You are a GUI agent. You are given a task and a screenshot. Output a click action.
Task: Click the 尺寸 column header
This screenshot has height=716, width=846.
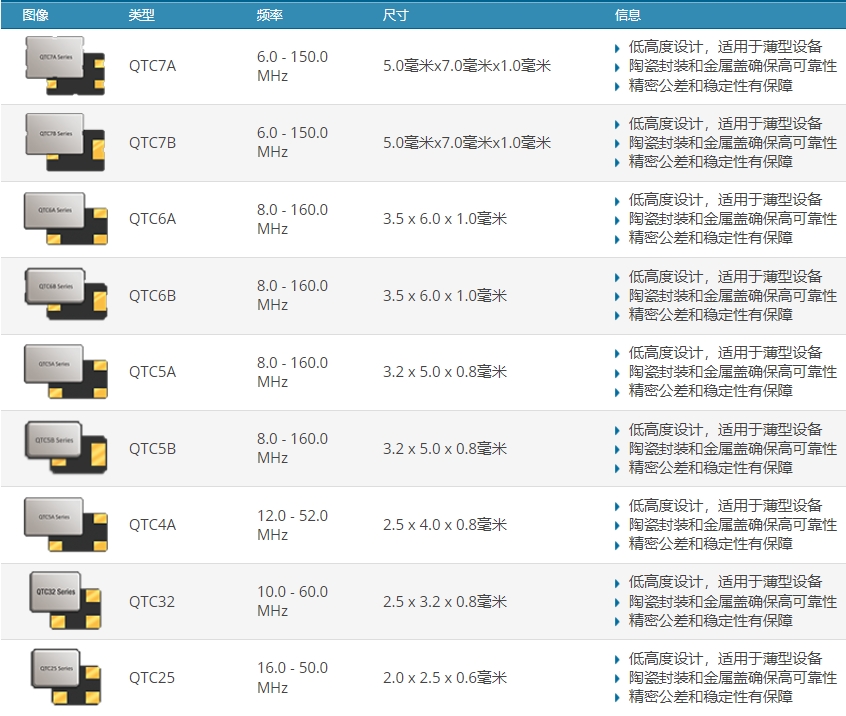tap(396, 15)
